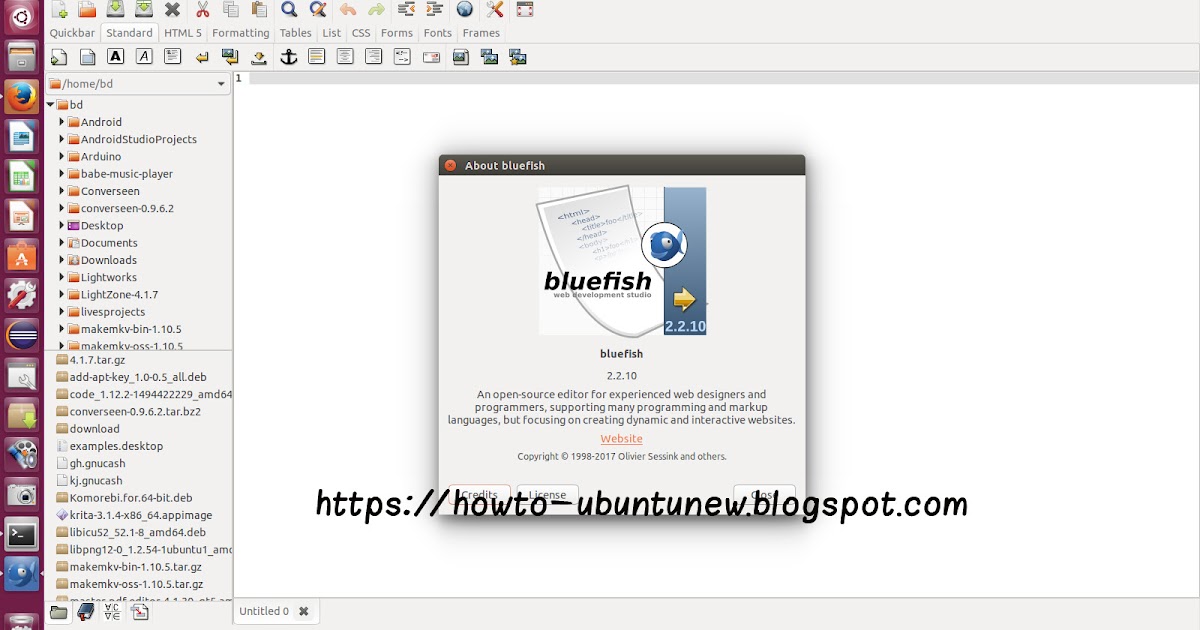1200x630 pixels.
Task: Expand the Android folder
Action: point(62,122)
